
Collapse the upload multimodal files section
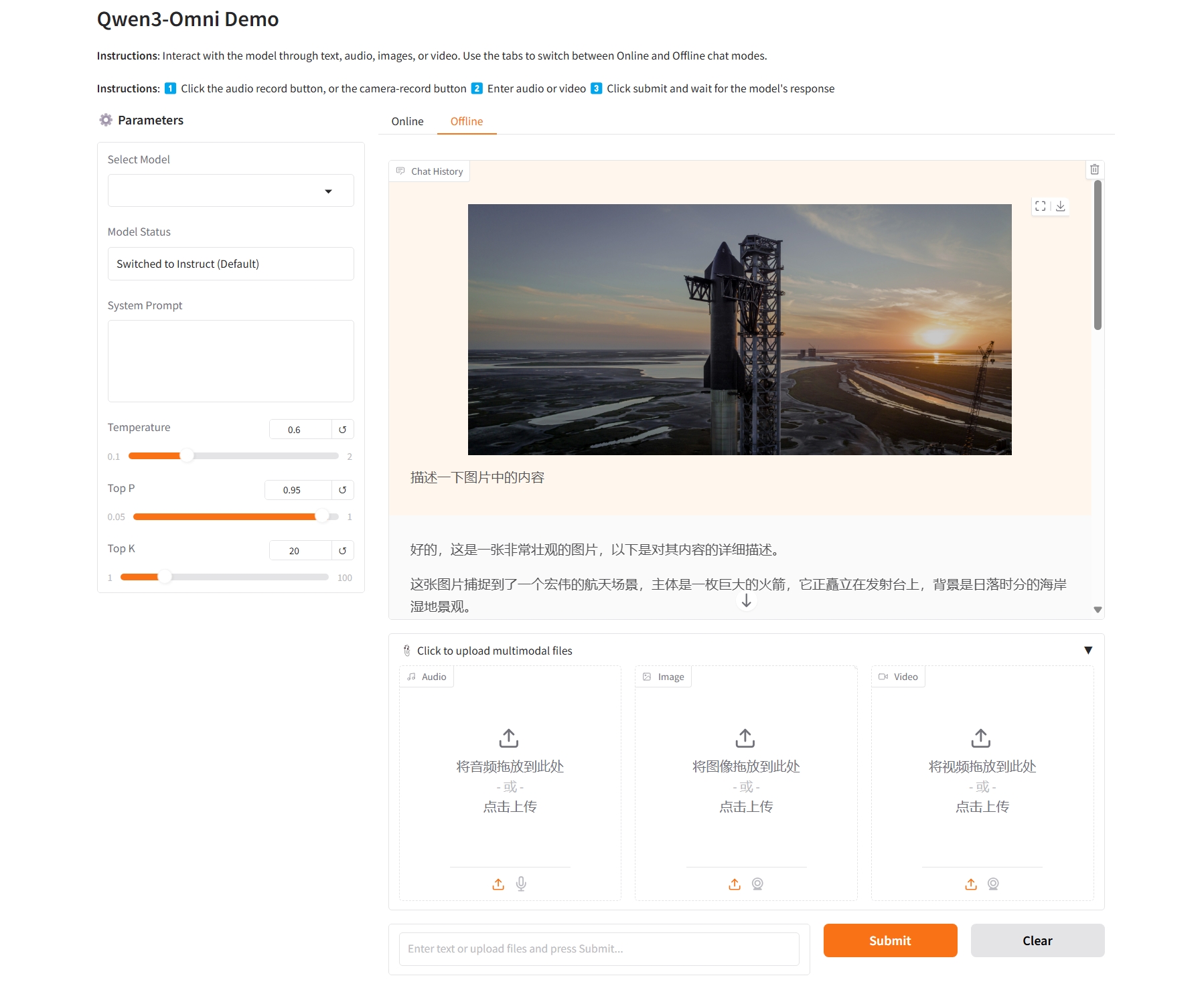coord(1087,651)
